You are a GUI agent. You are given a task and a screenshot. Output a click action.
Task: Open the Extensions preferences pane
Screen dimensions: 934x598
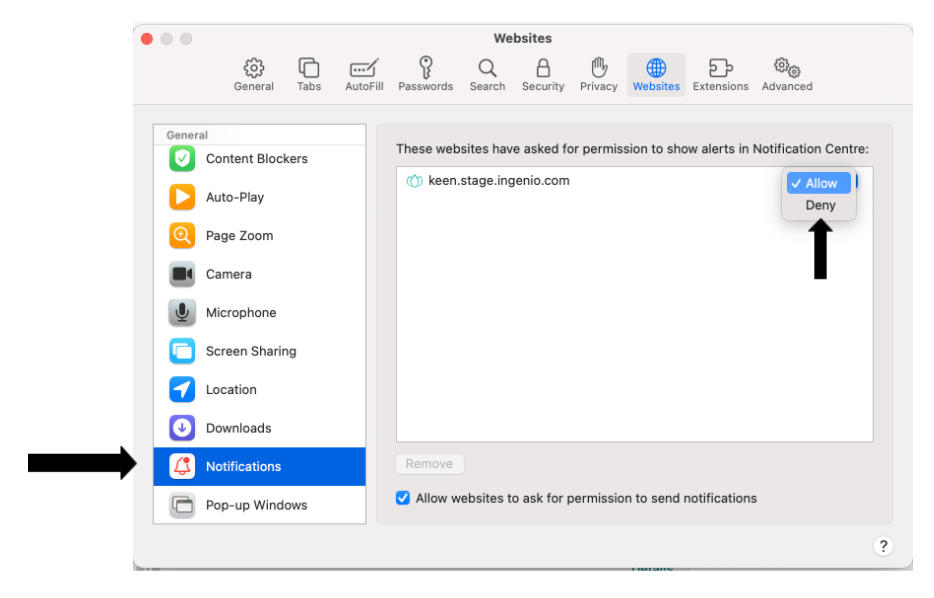720,75
